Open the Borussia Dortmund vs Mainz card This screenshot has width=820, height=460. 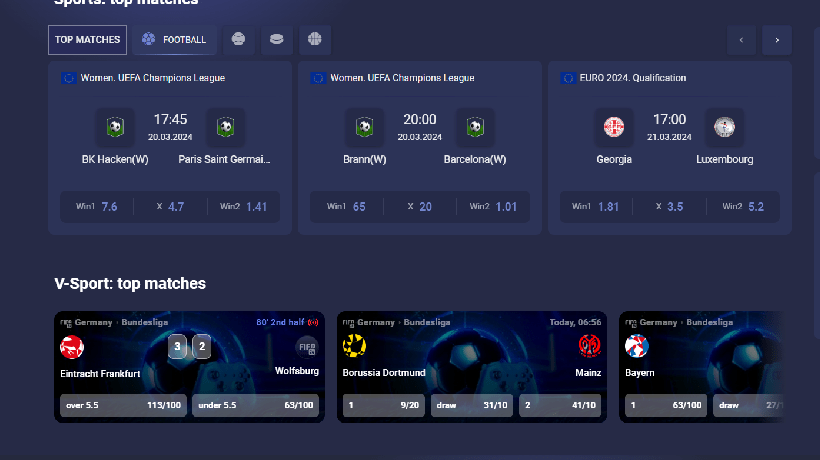(472, 367)
